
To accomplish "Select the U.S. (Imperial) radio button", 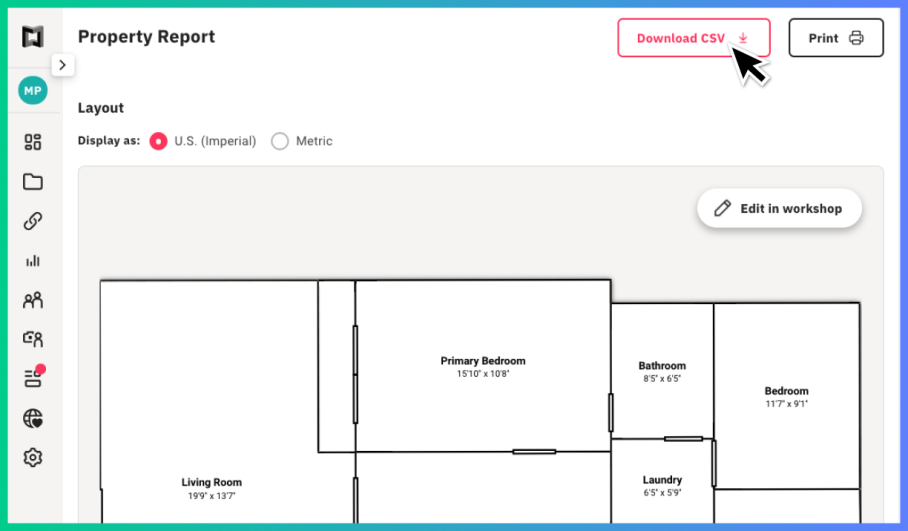I will (x=158, y=141).
